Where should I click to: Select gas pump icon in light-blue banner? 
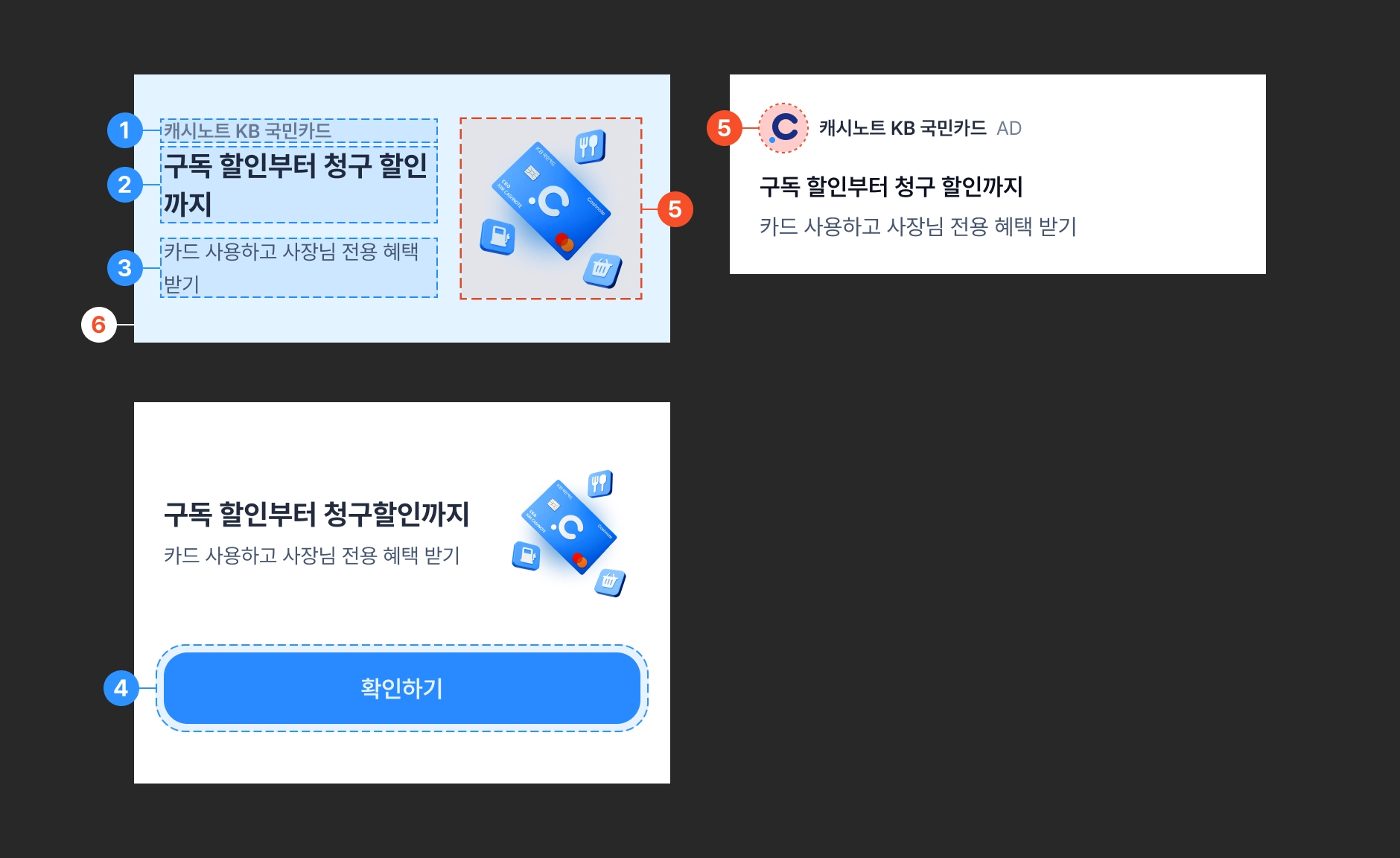[498, 237]
